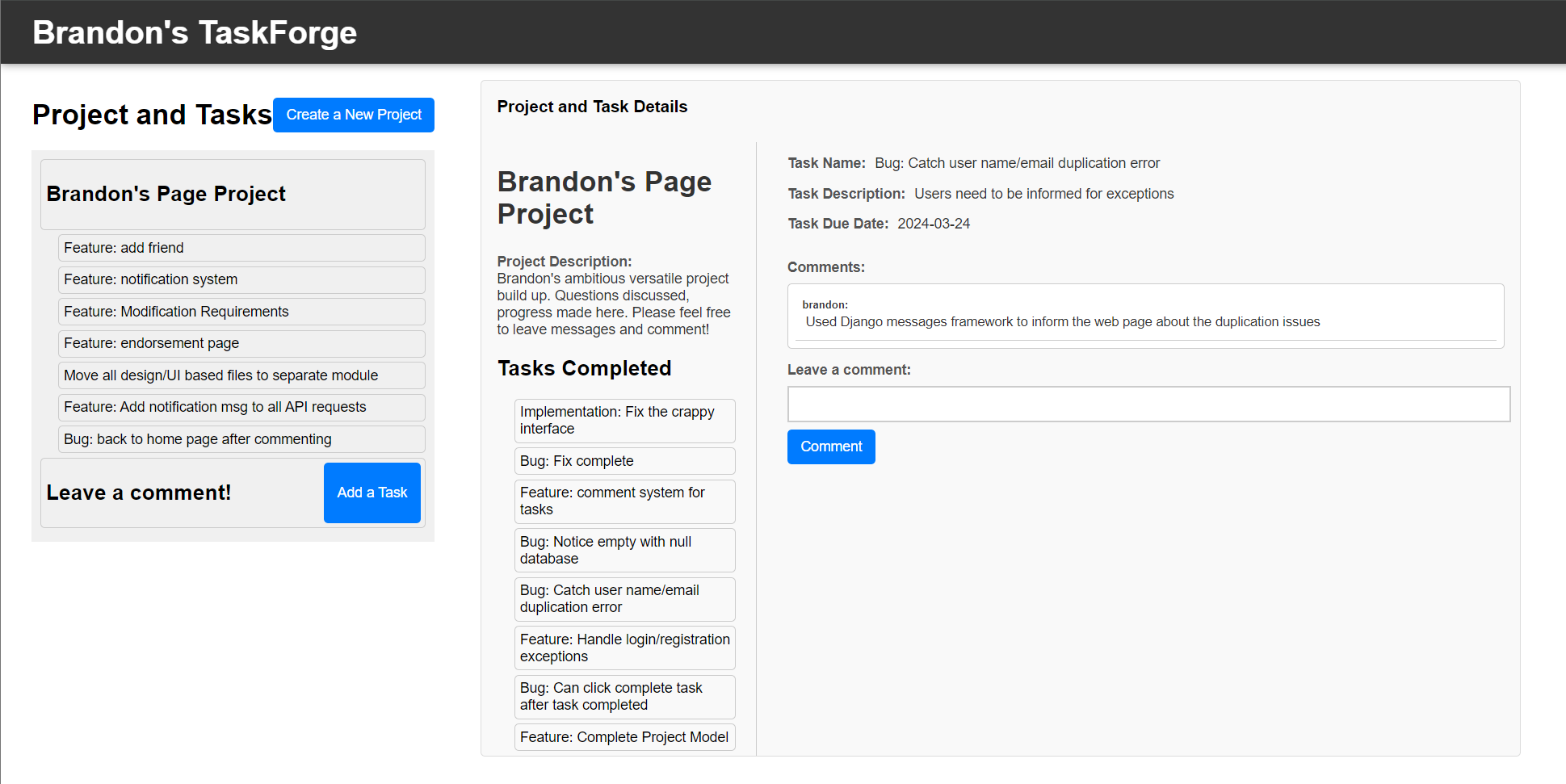Click the task description text about exceptions
The width and height of the screenshot is (1566, 784).
coord(1043,194)
